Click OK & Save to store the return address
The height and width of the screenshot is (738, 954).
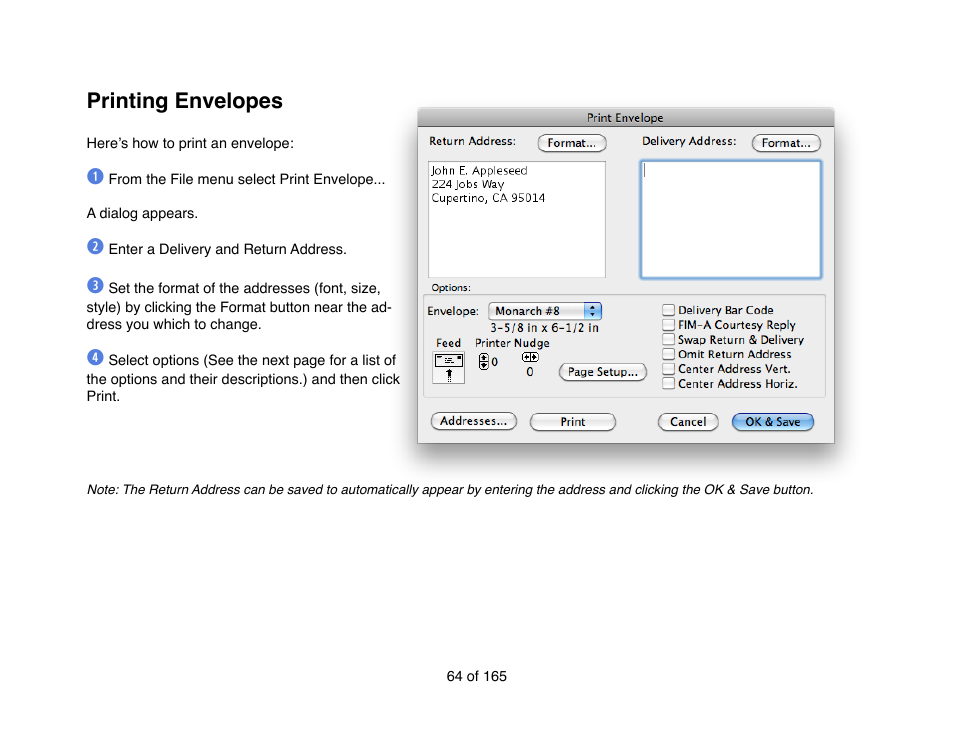[772, 421]
